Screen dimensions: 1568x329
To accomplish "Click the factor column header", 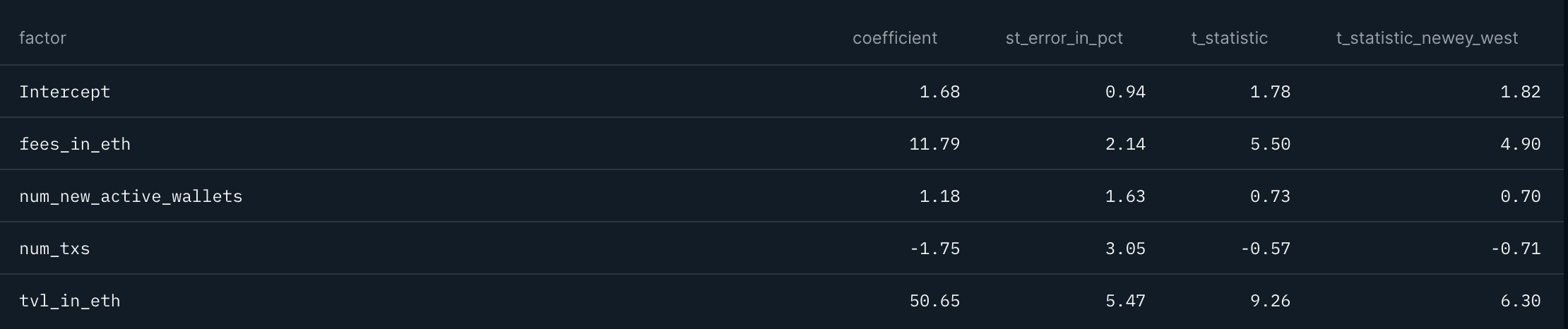I will coord(42,38).
